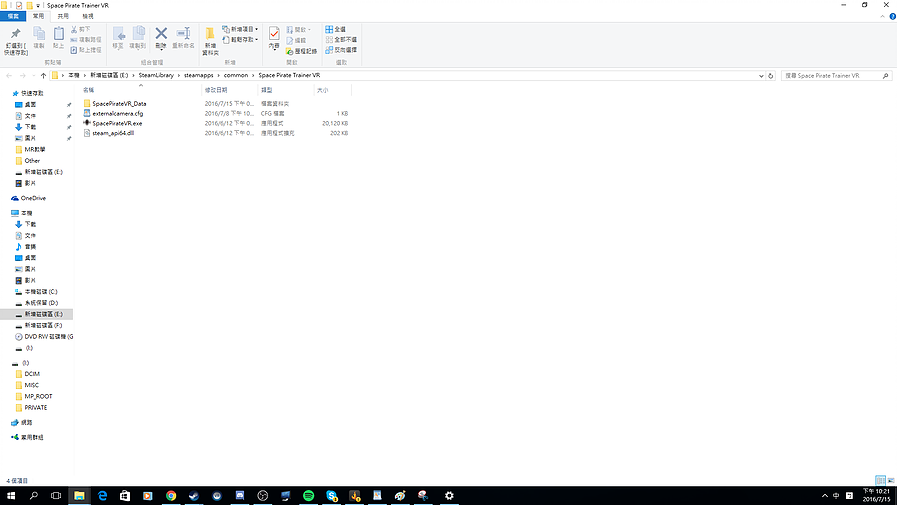Open the PRIVATE folder in navigation pane
This screenshot has width=897, height=505.
[35, 408]
